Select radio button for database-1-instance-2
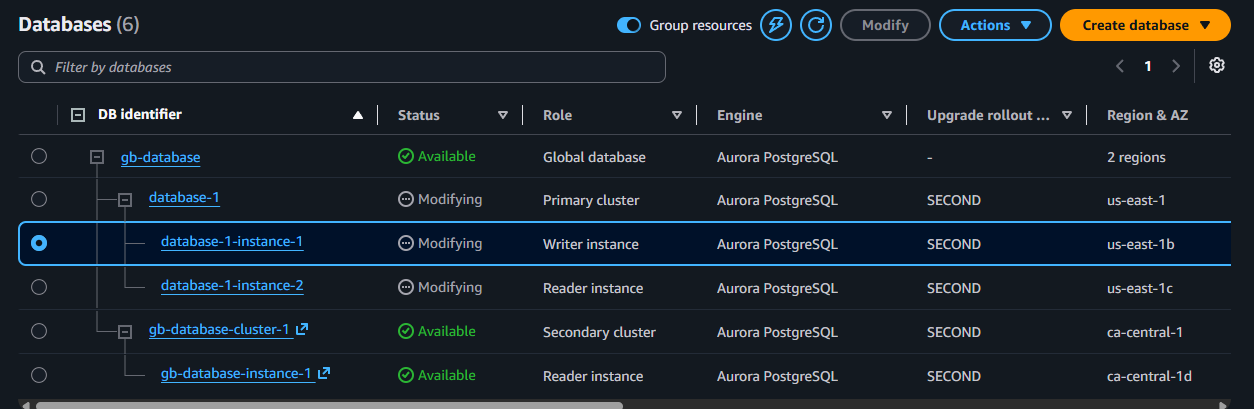The image size is (1254, 409). point(38,287)
